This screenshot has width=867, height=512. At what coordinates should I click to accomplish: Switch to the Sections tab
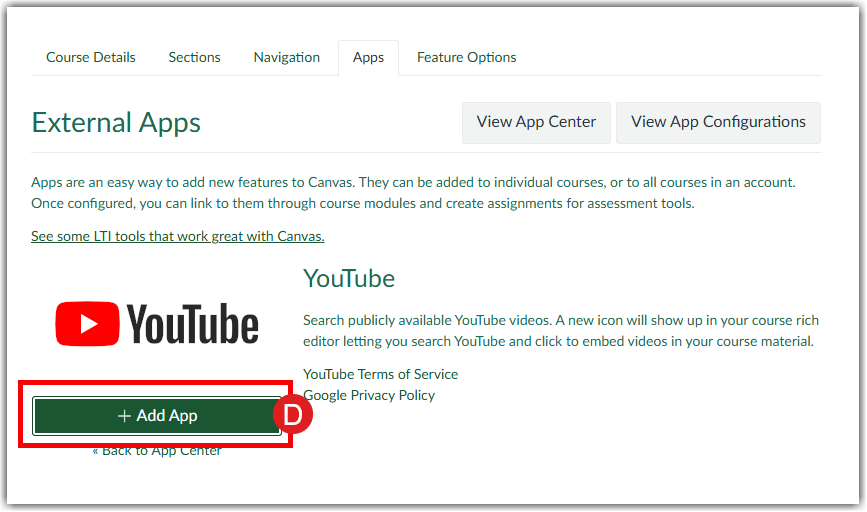coord(194,57)
